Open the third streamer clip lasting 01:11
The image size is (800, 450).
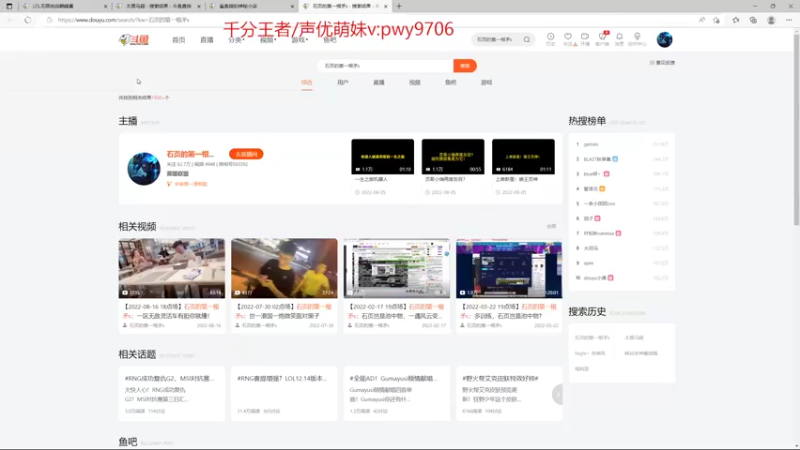[x=523, y=157]
